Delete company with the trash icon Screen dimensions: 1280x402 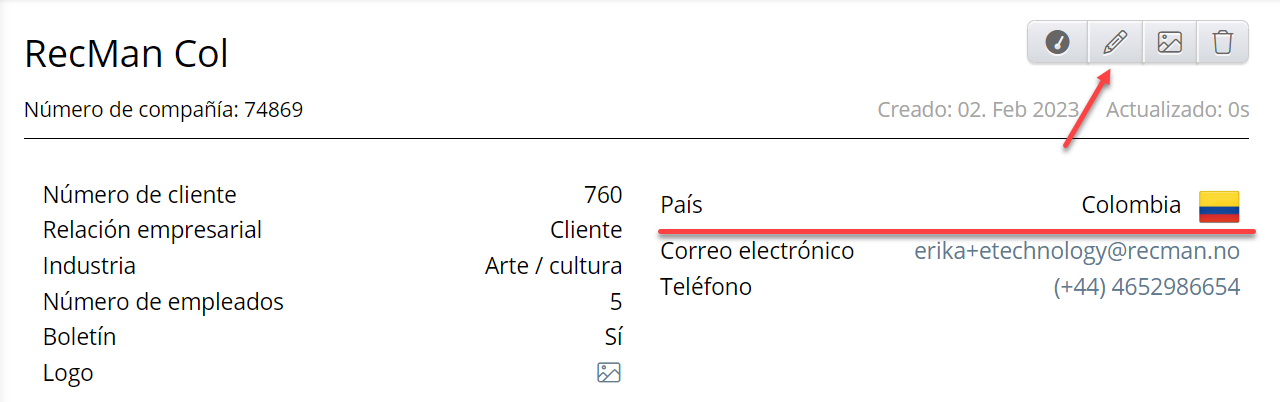click(1222, 43)
